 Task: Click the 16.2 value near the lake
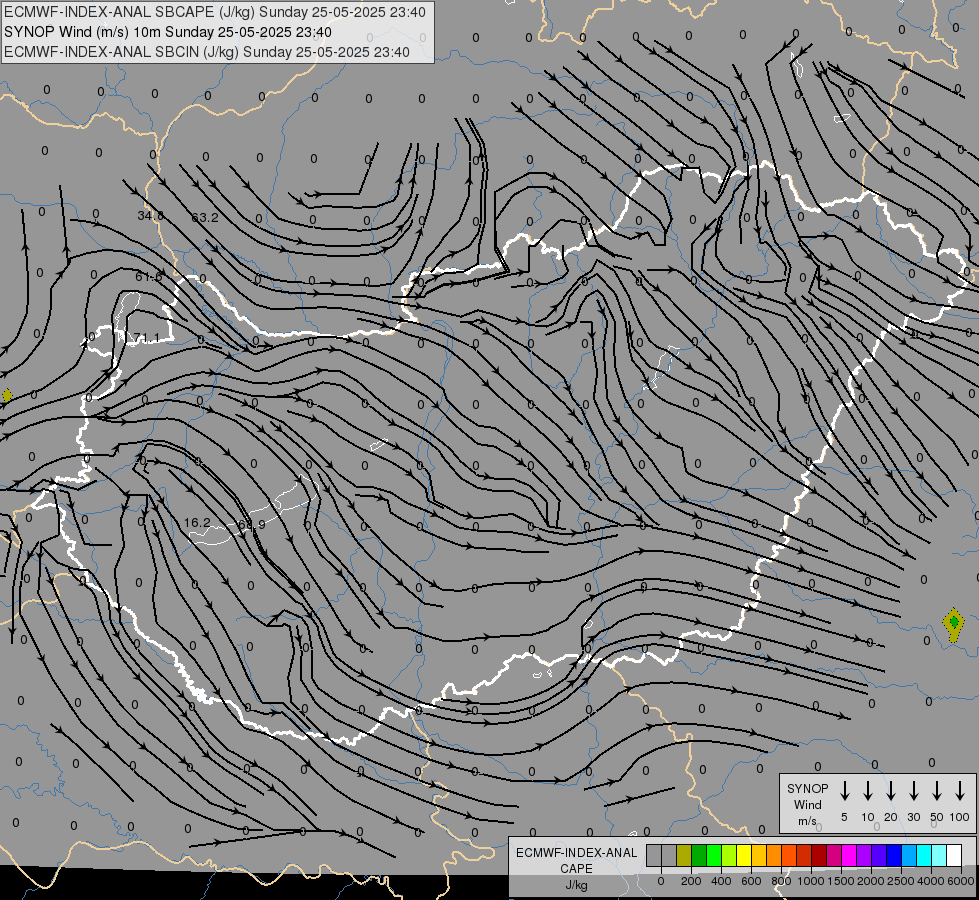(x=197, y=523)
